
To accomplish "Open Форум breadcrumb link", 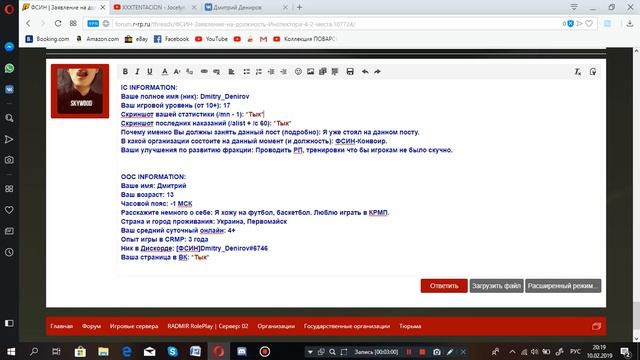I will 91,326.
